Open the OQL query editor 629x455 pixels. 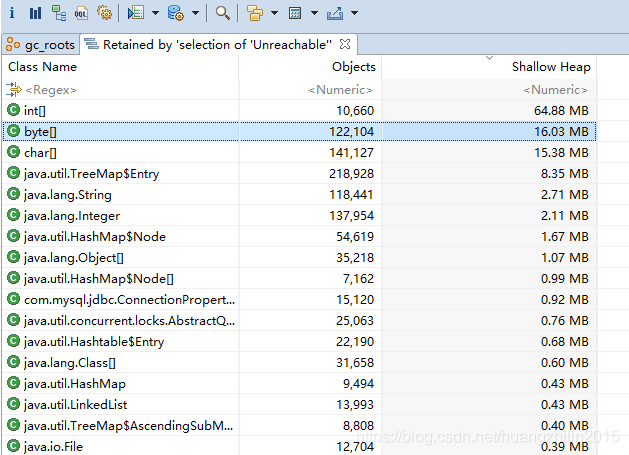81,13
